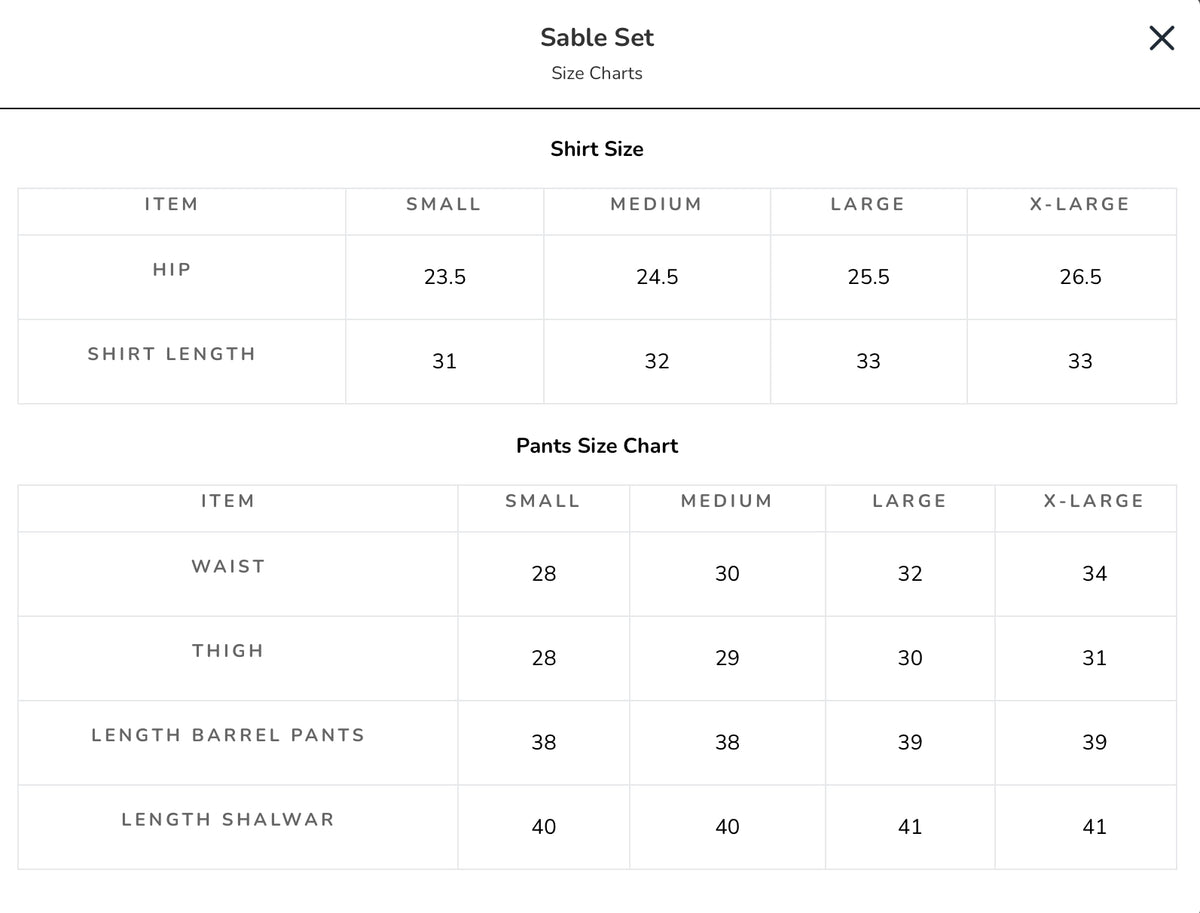1200x913 pixels.
Task: Select the hip value 23.5
Action: (x=445, y=278)
